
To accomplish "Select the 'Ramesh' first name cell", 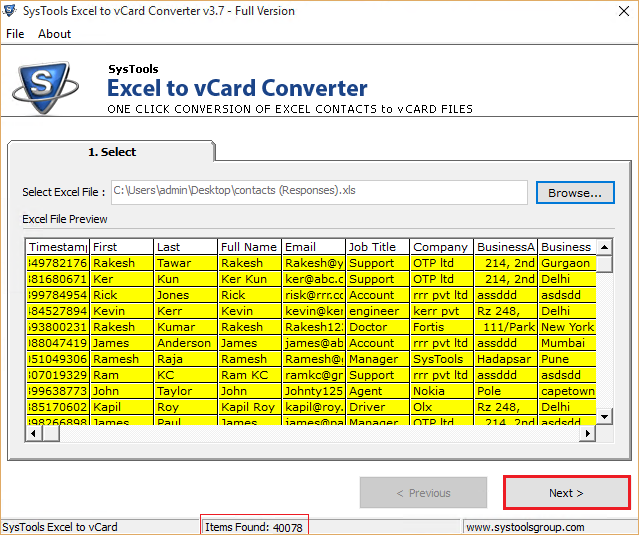I will (x=121, y=359).
